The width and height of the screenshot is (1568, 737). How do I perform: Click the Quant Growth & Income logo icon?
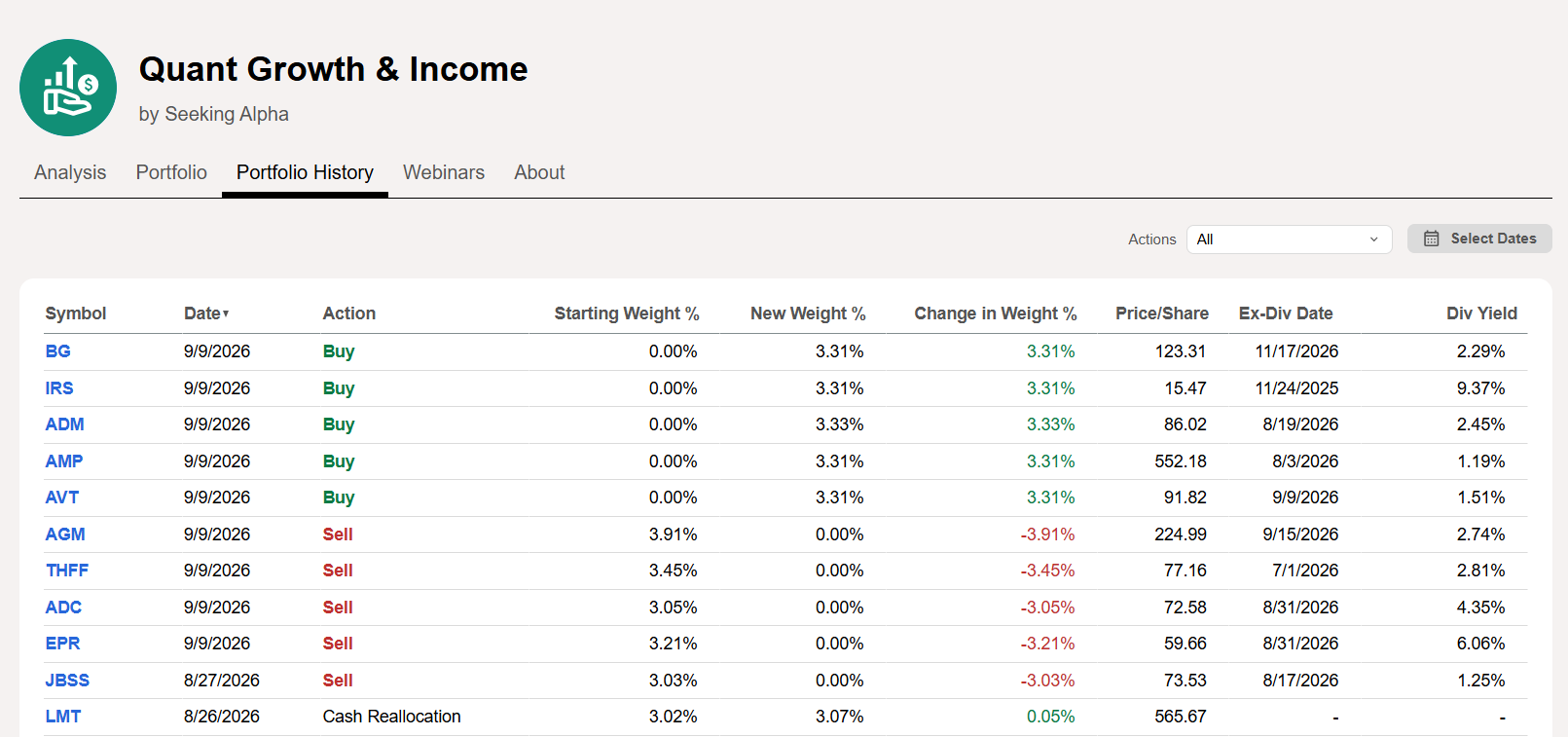coord(68,88)
